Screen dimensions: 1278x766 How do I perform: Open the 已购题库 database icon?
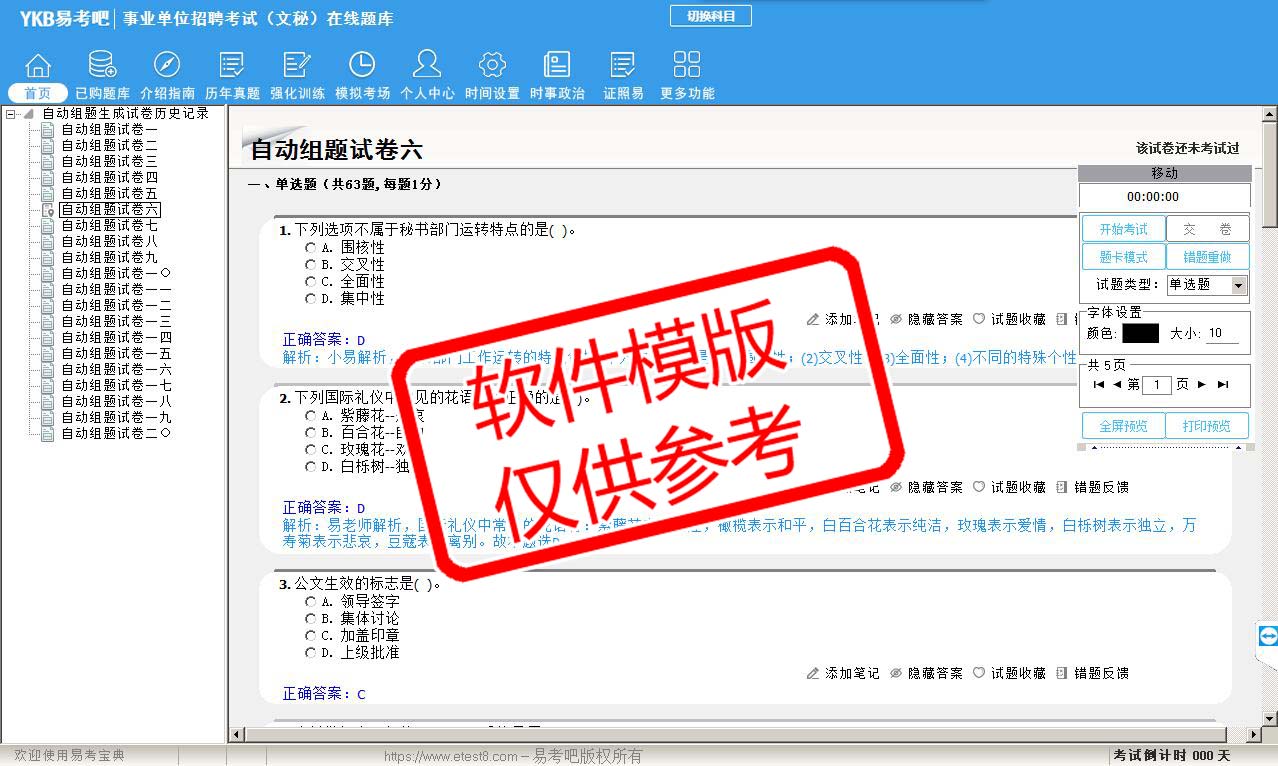[x=102, y=66]
